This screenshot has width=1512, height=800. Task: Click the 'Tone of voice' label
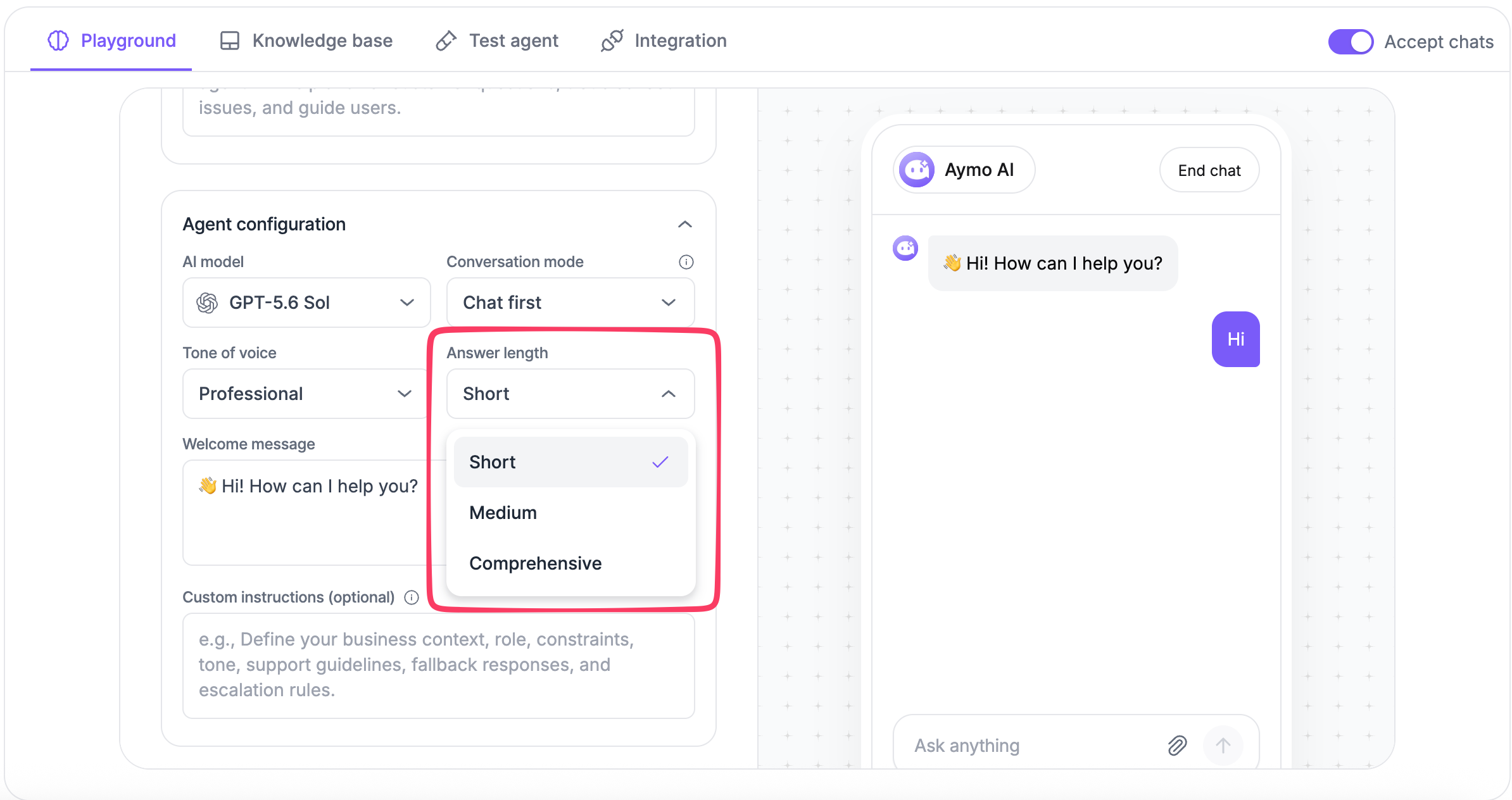click(229, 353)
